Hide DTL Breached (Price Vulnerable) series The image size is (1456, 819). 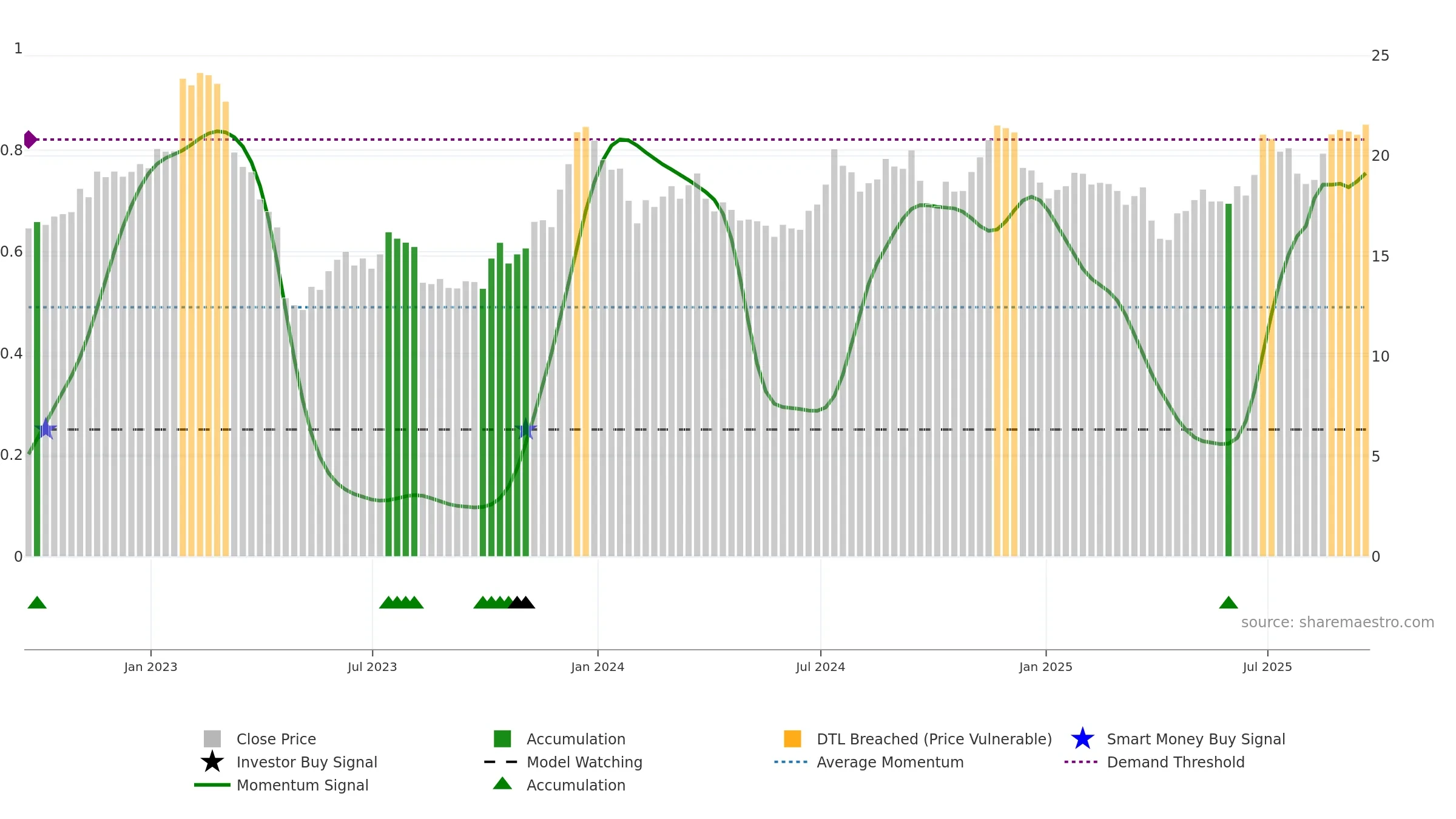click(918, 739)
